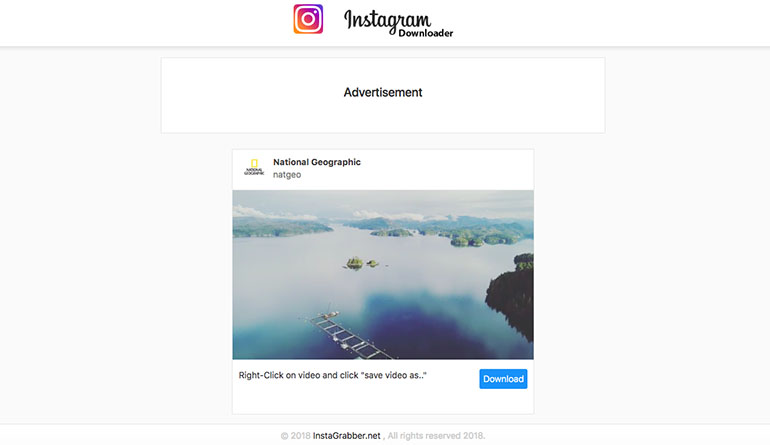Click the Download button
This screenshot has width=770, height=445.
pyautogui.click(x=503, y=379)
